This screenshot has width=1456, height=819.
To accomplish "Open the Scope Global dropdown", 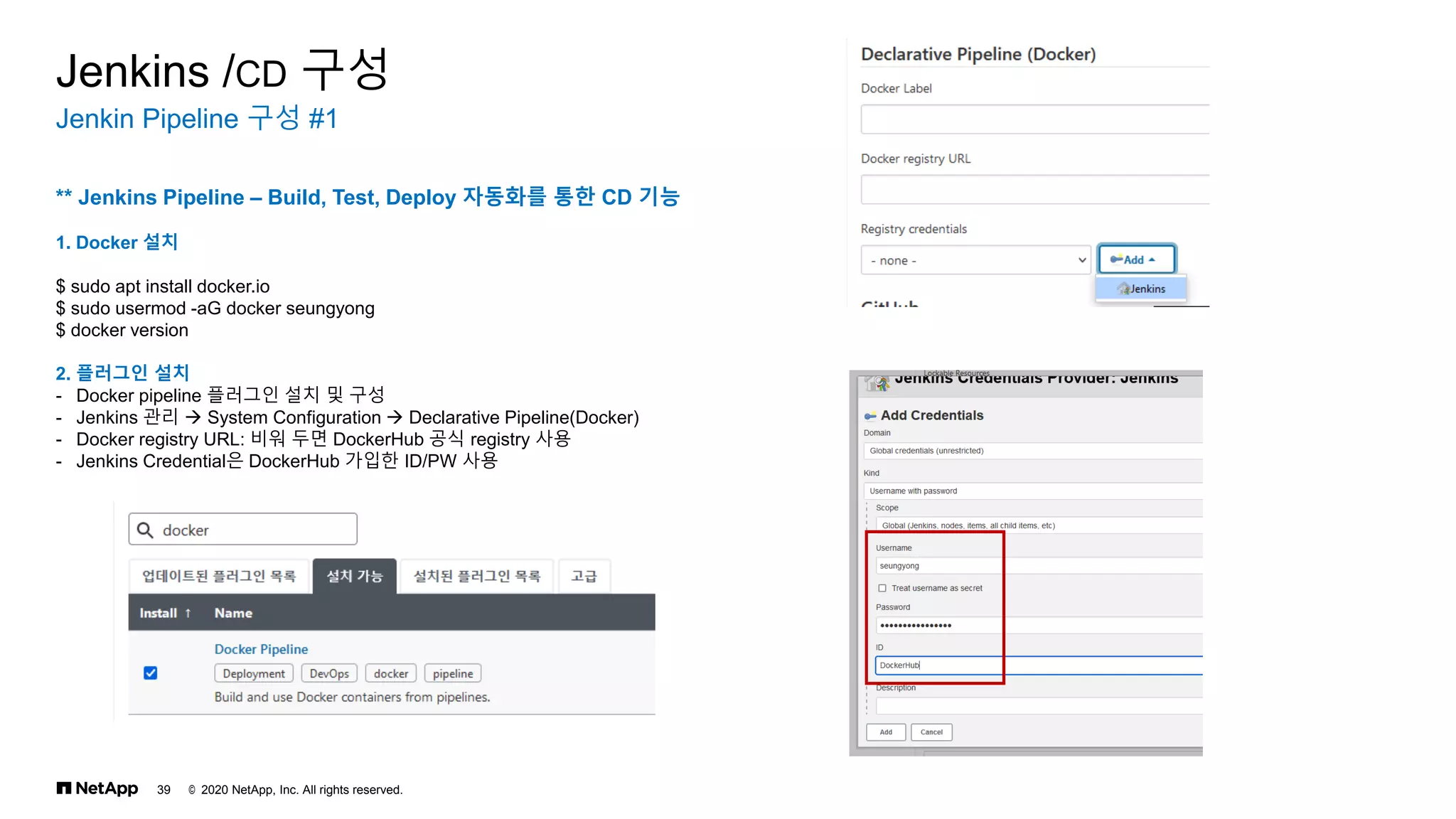I will (x=1039, y=525).
